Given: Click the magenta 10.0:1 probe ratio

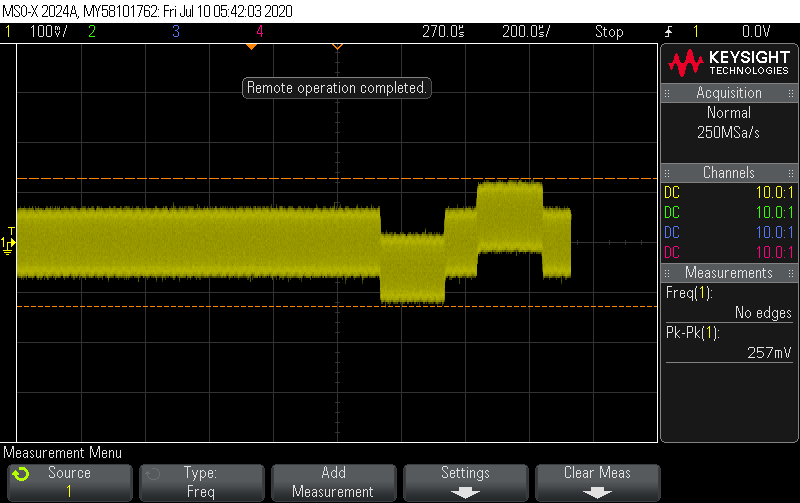Looking at the screenshot, I should click(774, 253).
